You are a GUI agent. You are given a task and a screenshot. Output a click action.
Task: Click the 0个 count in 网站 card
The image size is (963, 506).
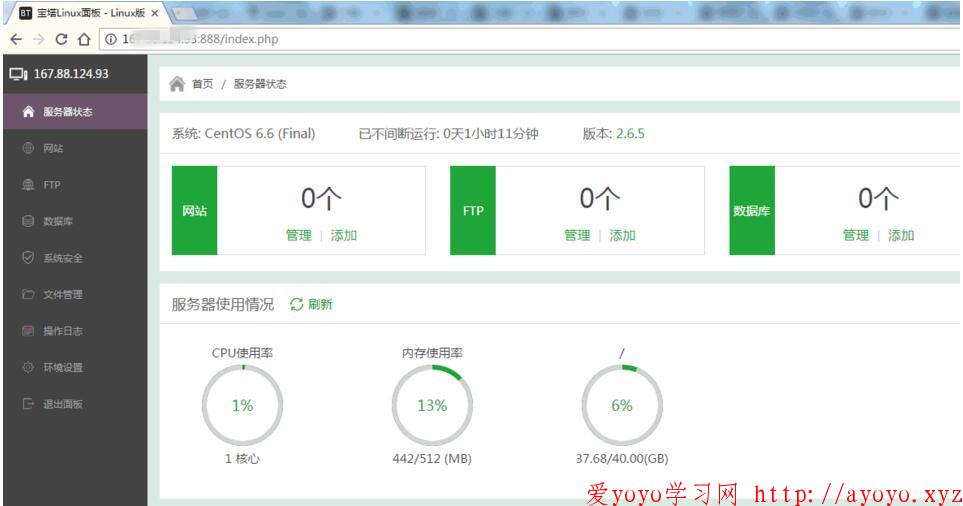[x=321, y=198]
